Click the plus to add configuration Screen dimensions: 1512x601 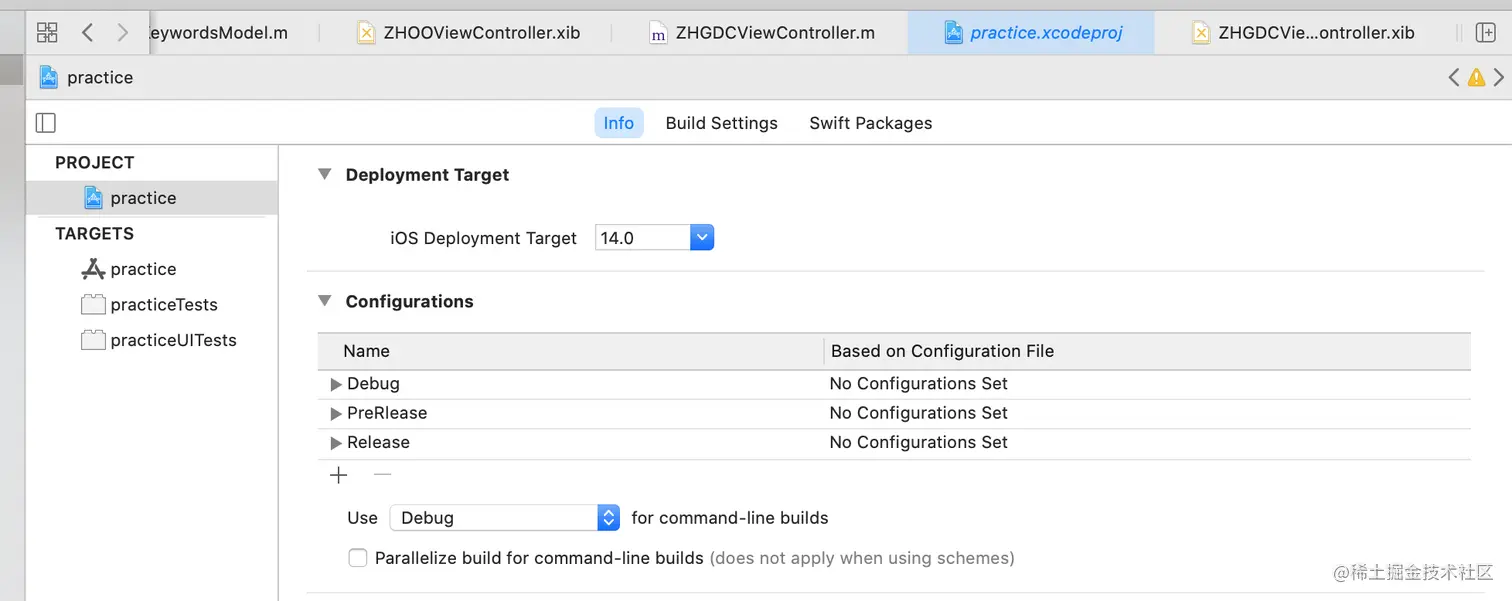(x=339, y=476)
